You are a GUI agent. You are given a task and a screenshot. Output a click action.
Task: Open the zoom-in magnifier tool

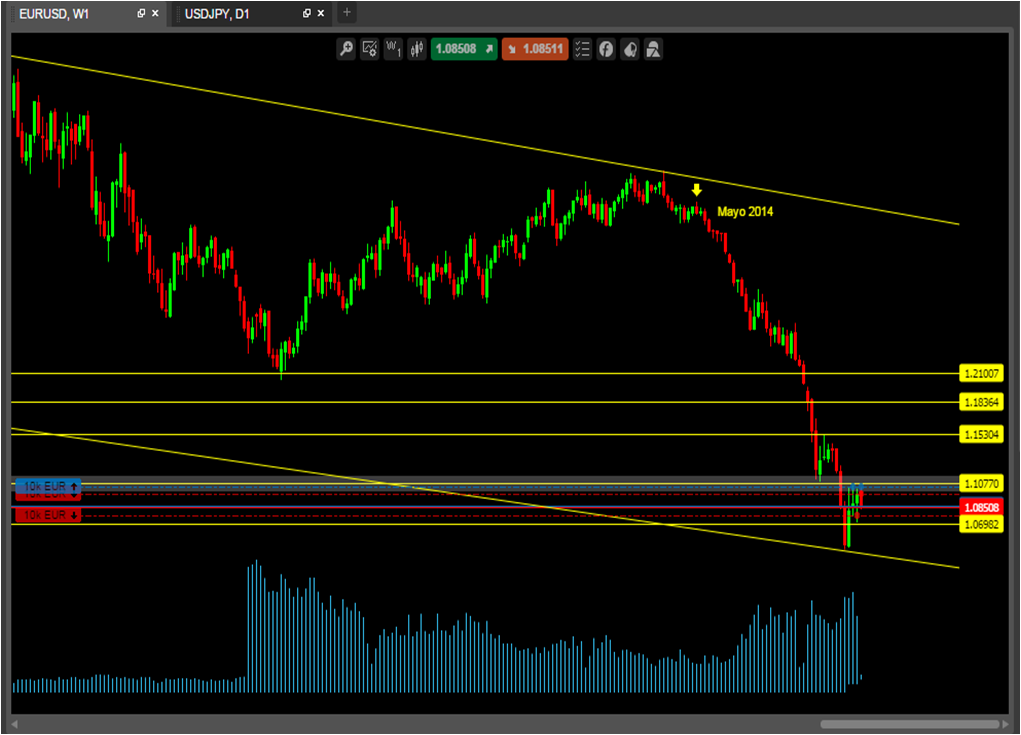[x=346, y=49]
